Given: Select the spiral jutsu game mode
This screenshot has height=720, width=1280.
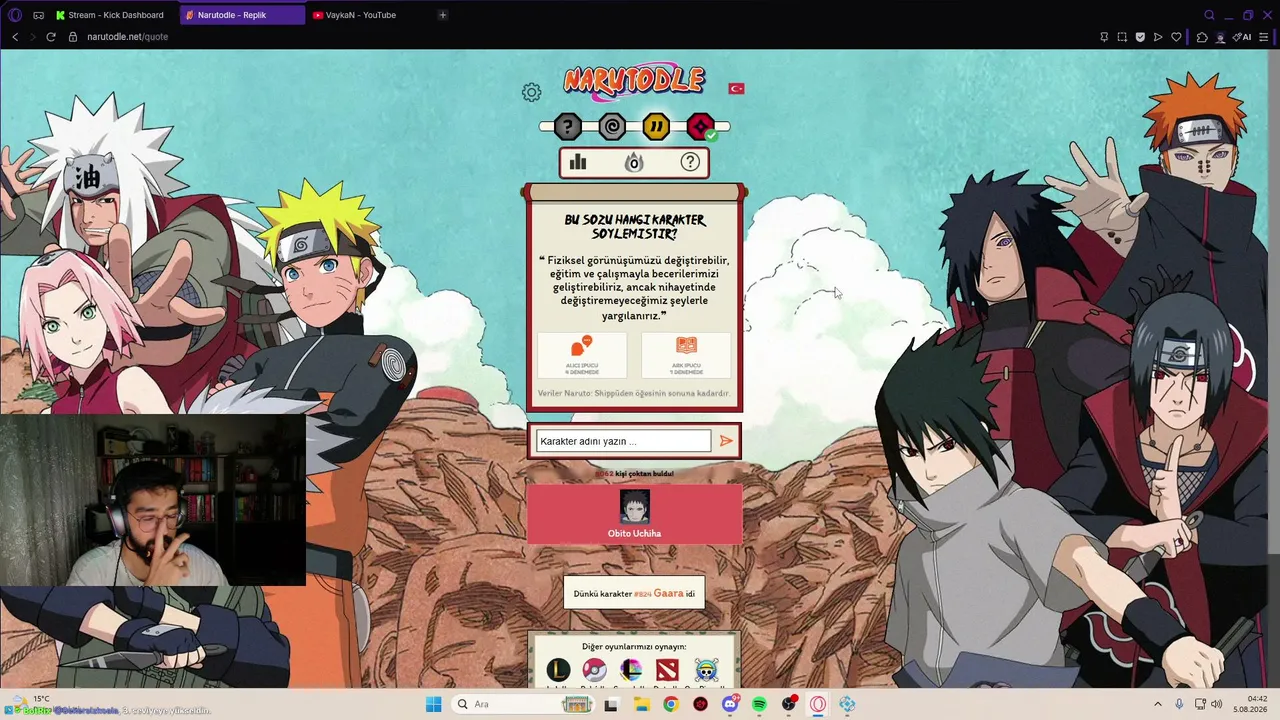Looking at the screenshot, I should coord(612,127).
